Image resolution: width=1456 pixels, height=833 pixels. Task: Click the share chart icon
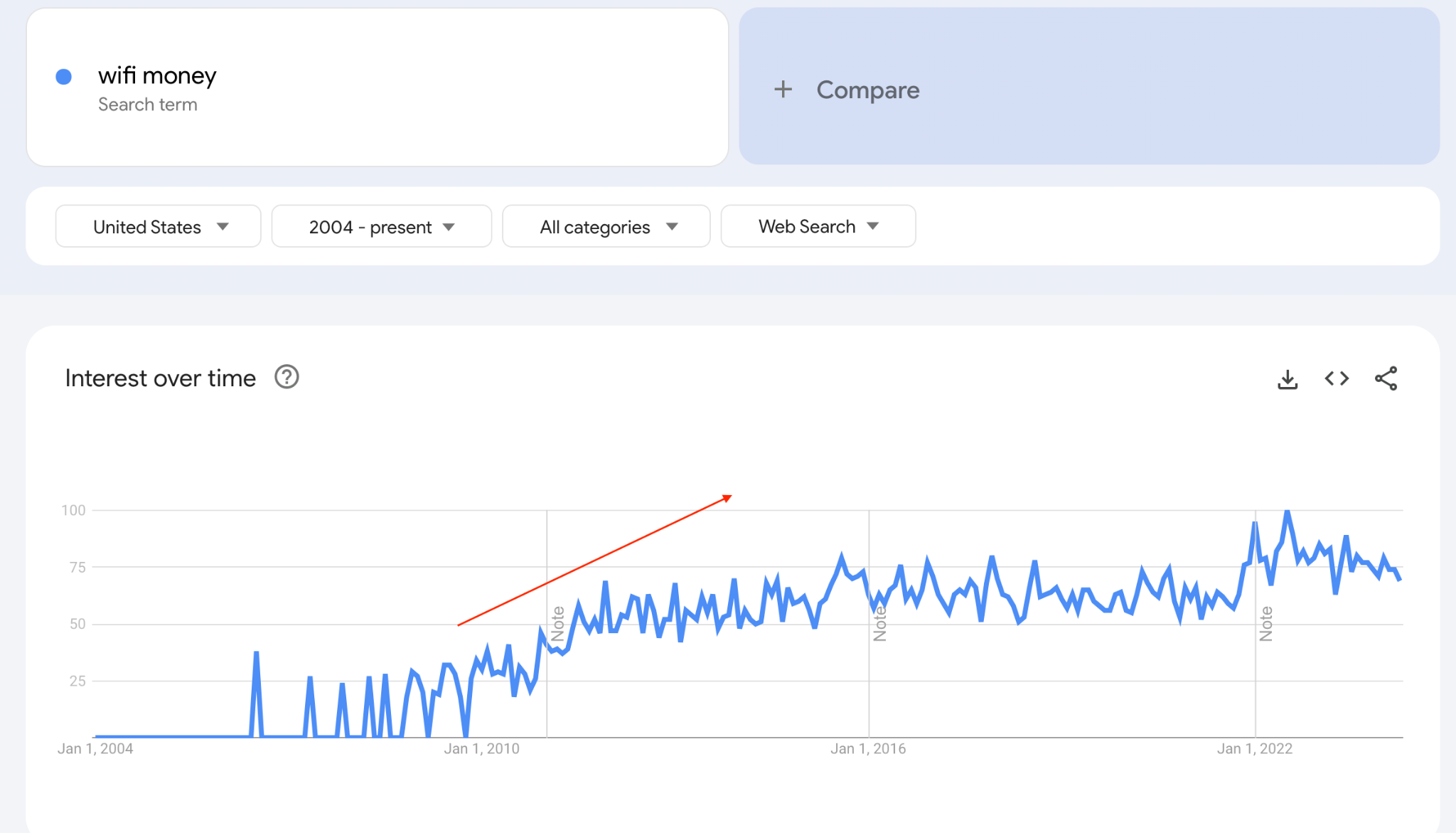(x=1386, y=378)
